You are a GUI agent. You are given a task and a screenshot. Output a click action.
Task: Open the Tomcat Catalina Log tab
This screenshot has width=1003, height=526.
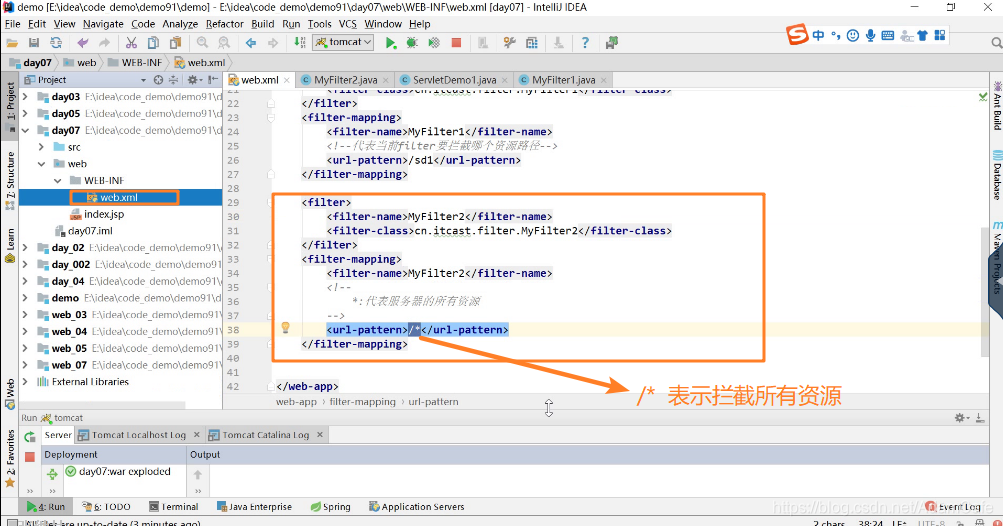click(x=265, y=434)
